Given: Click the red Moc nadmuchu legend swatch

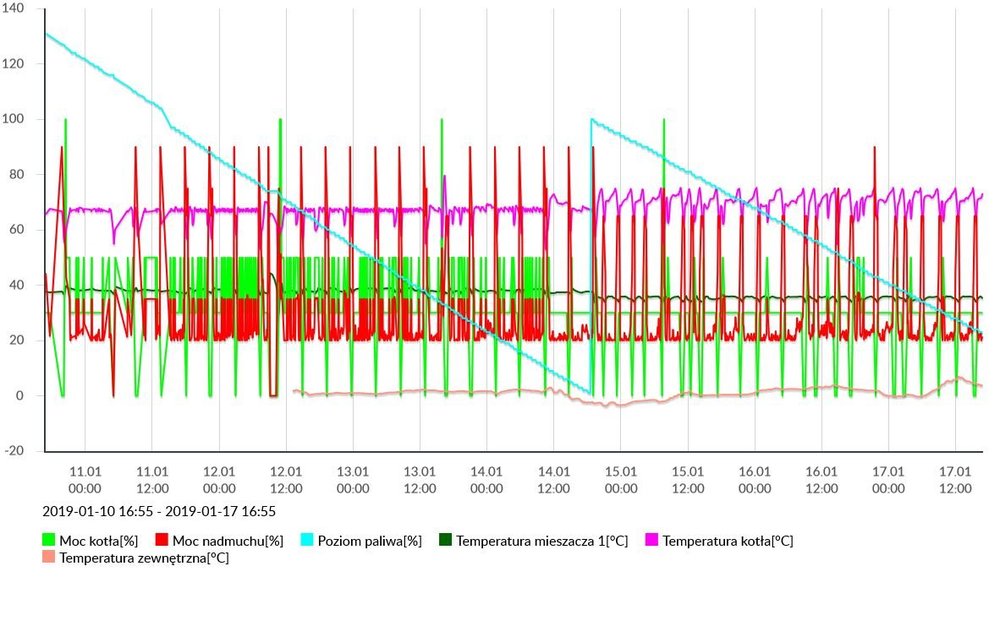Looking at the screenshot, I should [177, 541].
